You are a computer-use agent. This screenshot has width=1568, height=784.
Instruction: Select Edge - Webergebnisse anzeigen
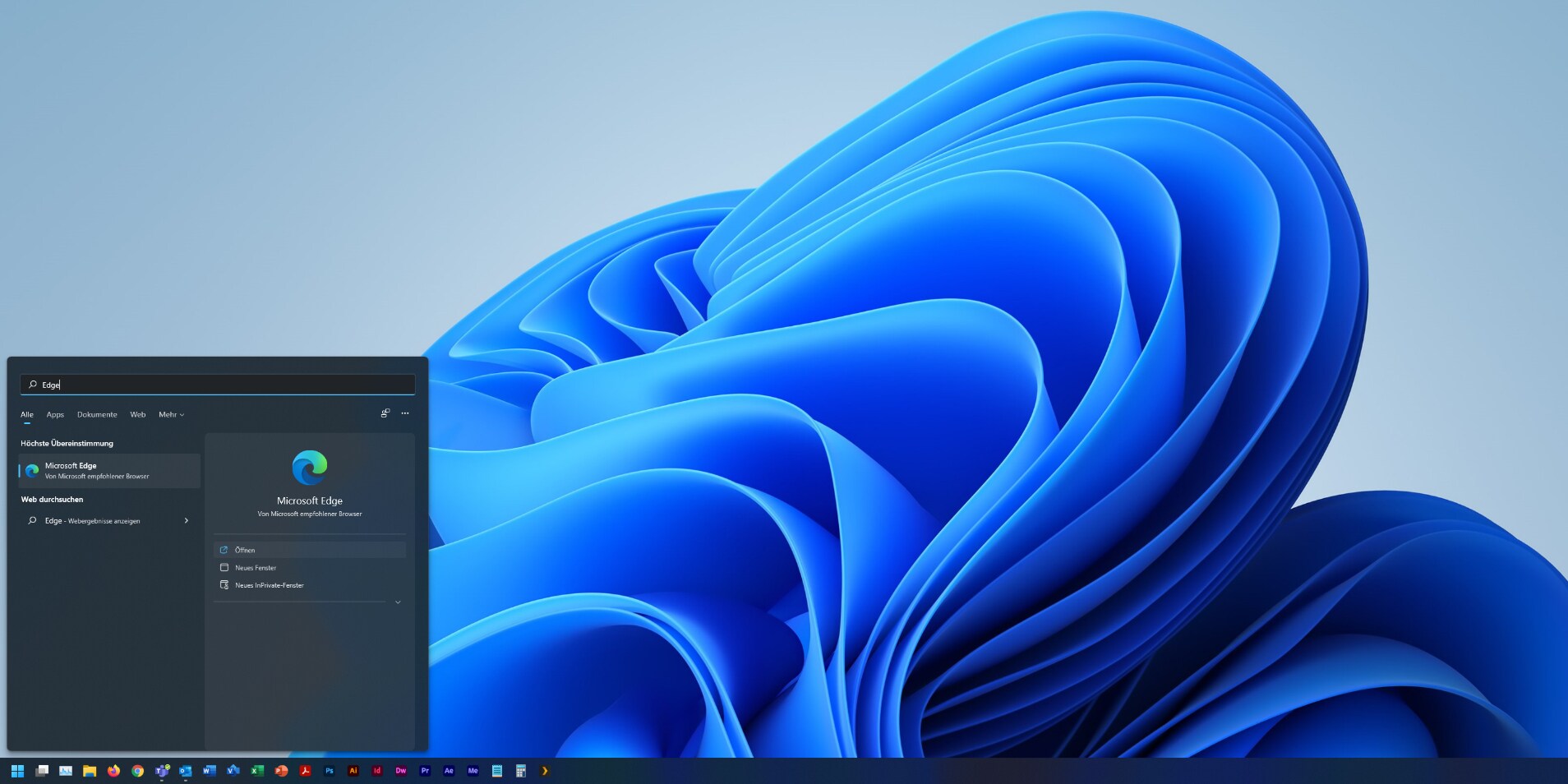point(109,521)
